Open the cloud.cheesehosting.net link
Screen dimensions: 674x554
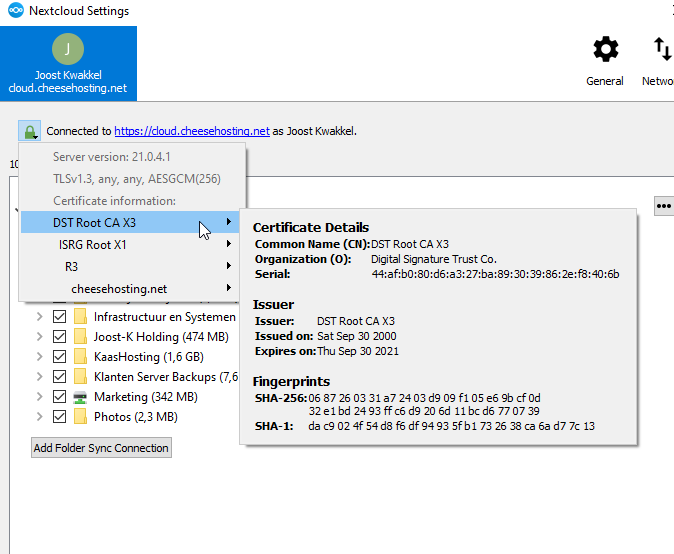coord(192,131)
